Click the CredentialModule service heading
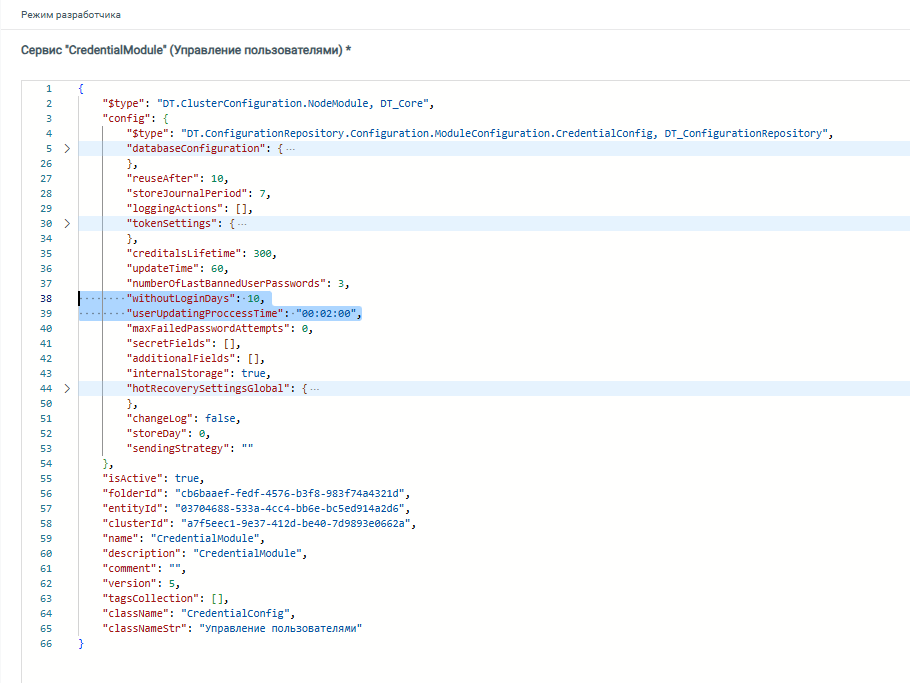The height and width of the screenshot is (683, 910). click(x=186, y=50)
